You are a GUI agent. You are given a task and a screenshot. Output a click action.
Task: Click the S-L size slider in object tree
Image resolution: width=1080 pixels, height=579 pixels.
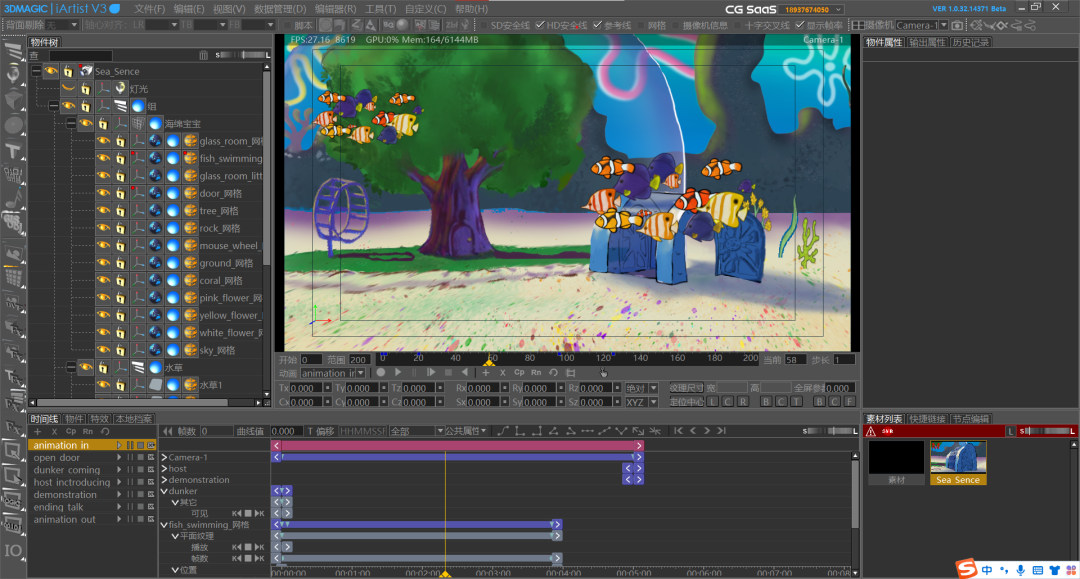tap(242, 55)
